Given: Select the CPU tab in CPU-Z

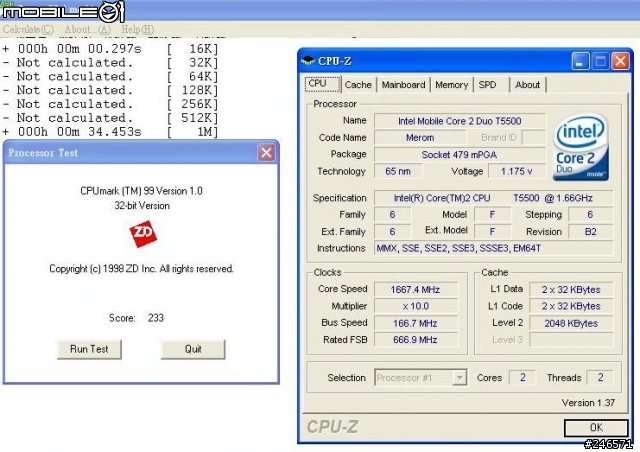Looking at the screenshot, I should (322, 84).
